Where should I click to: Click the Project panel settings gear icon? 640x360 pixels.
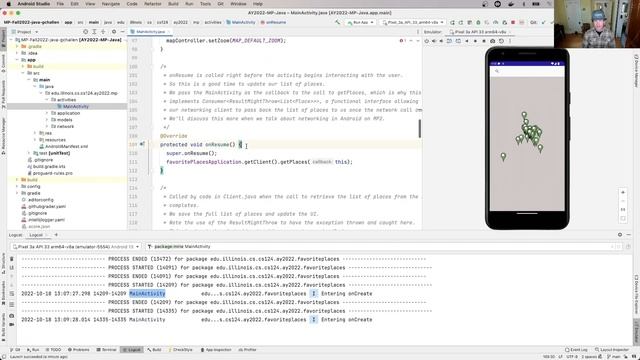point(114,31)
